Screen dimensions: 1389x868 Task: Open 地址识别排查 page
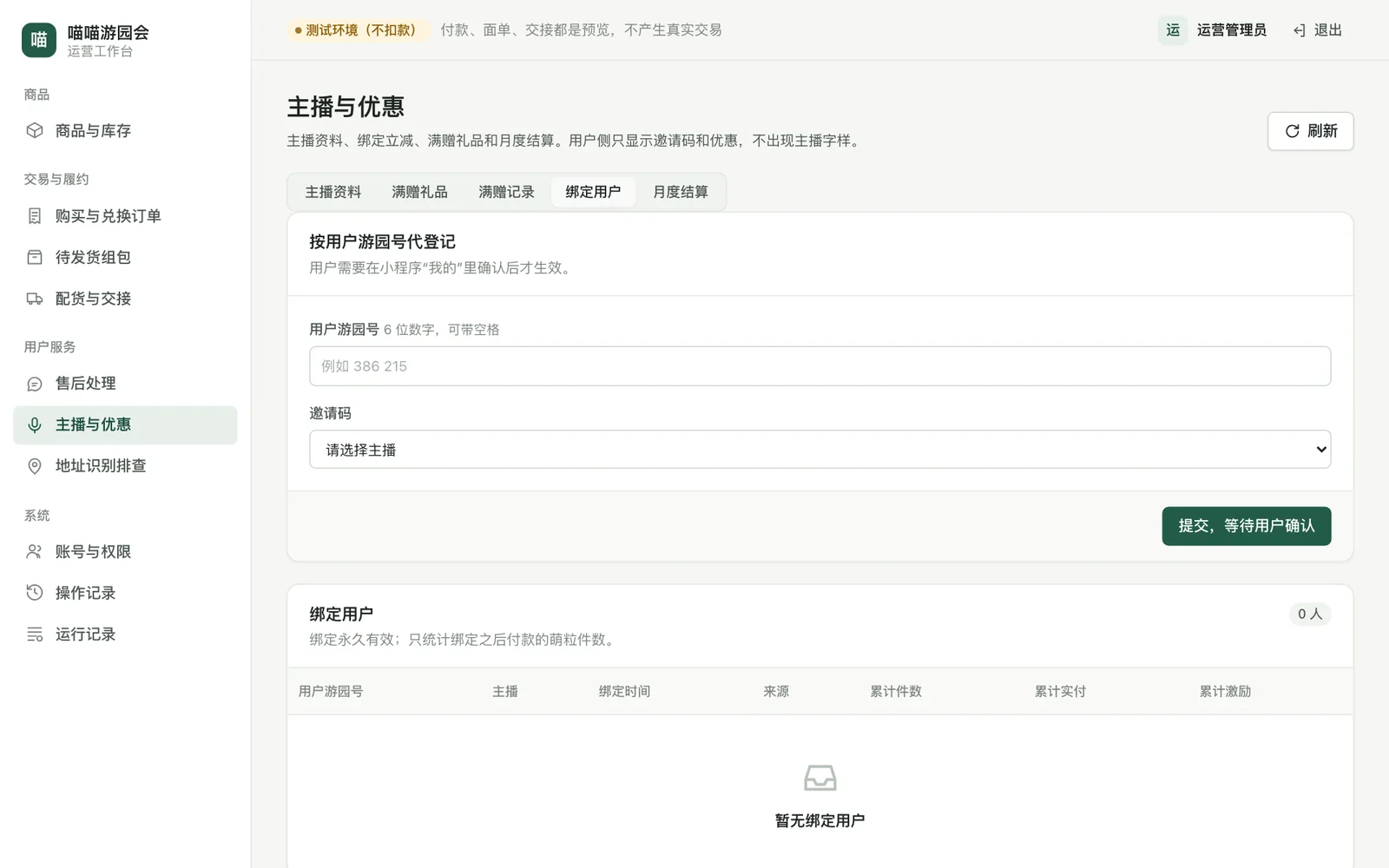tap(125, 466)
